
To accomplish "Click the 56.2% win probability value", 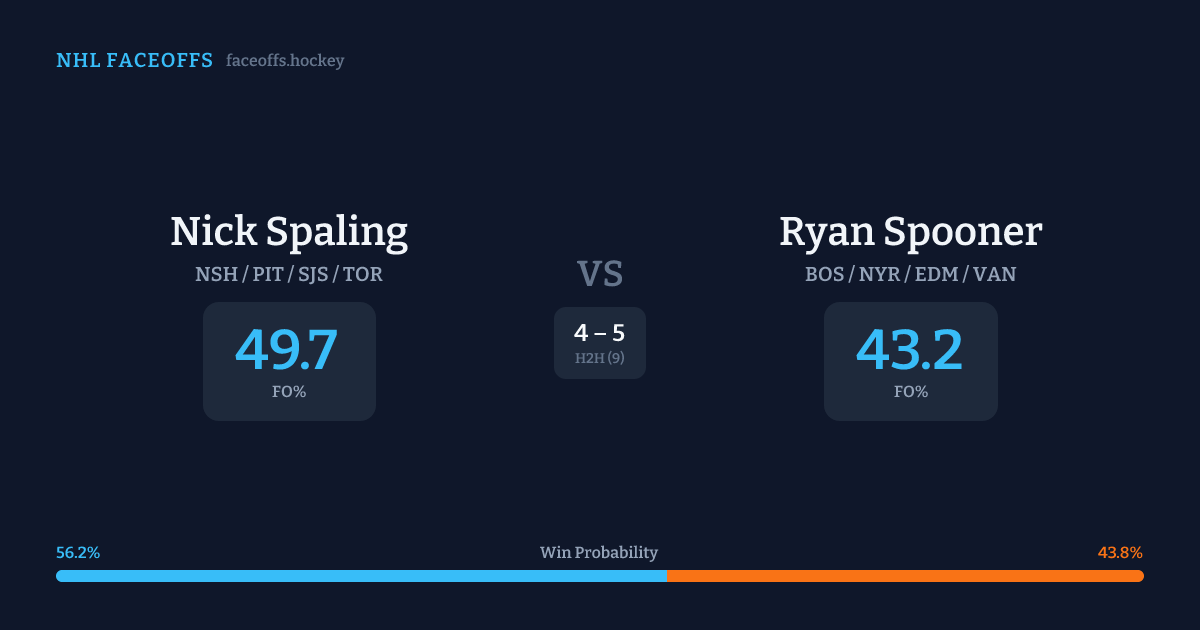I will (x=78, y=553).
